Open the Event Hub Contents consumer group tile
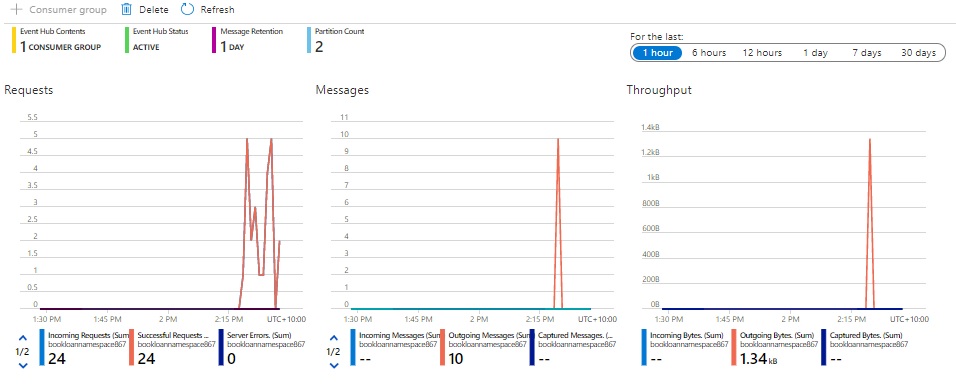The image size is (956, 389). pos(57,40)
